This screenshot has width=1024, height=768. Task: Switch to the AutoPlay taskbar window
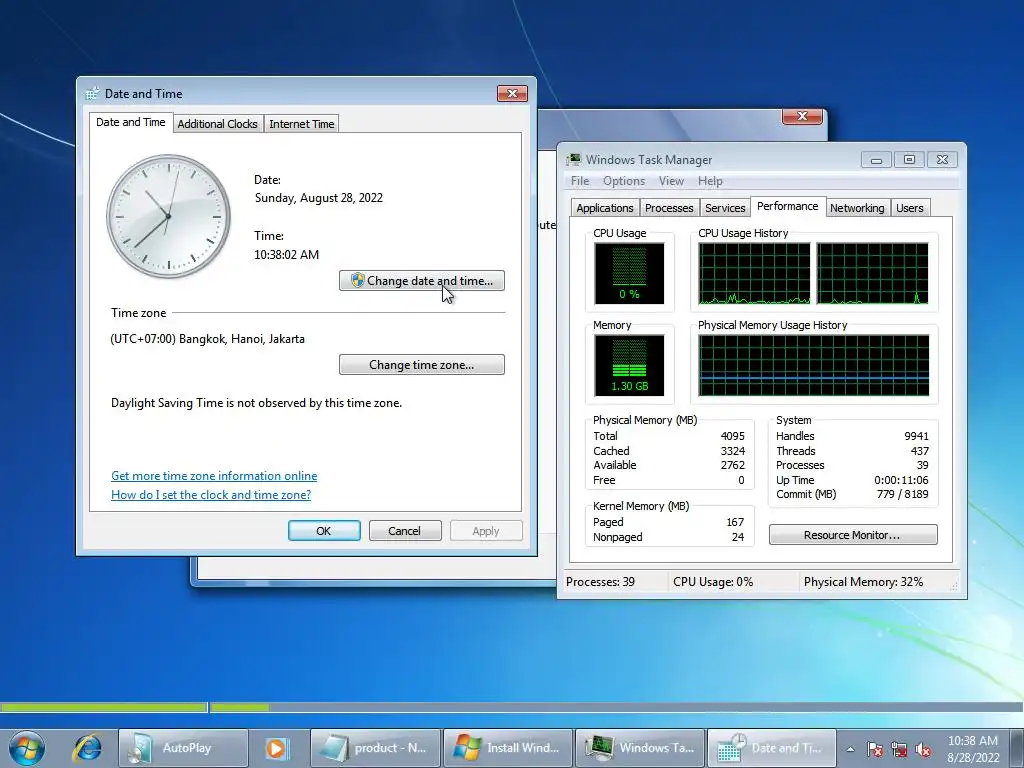184,748
